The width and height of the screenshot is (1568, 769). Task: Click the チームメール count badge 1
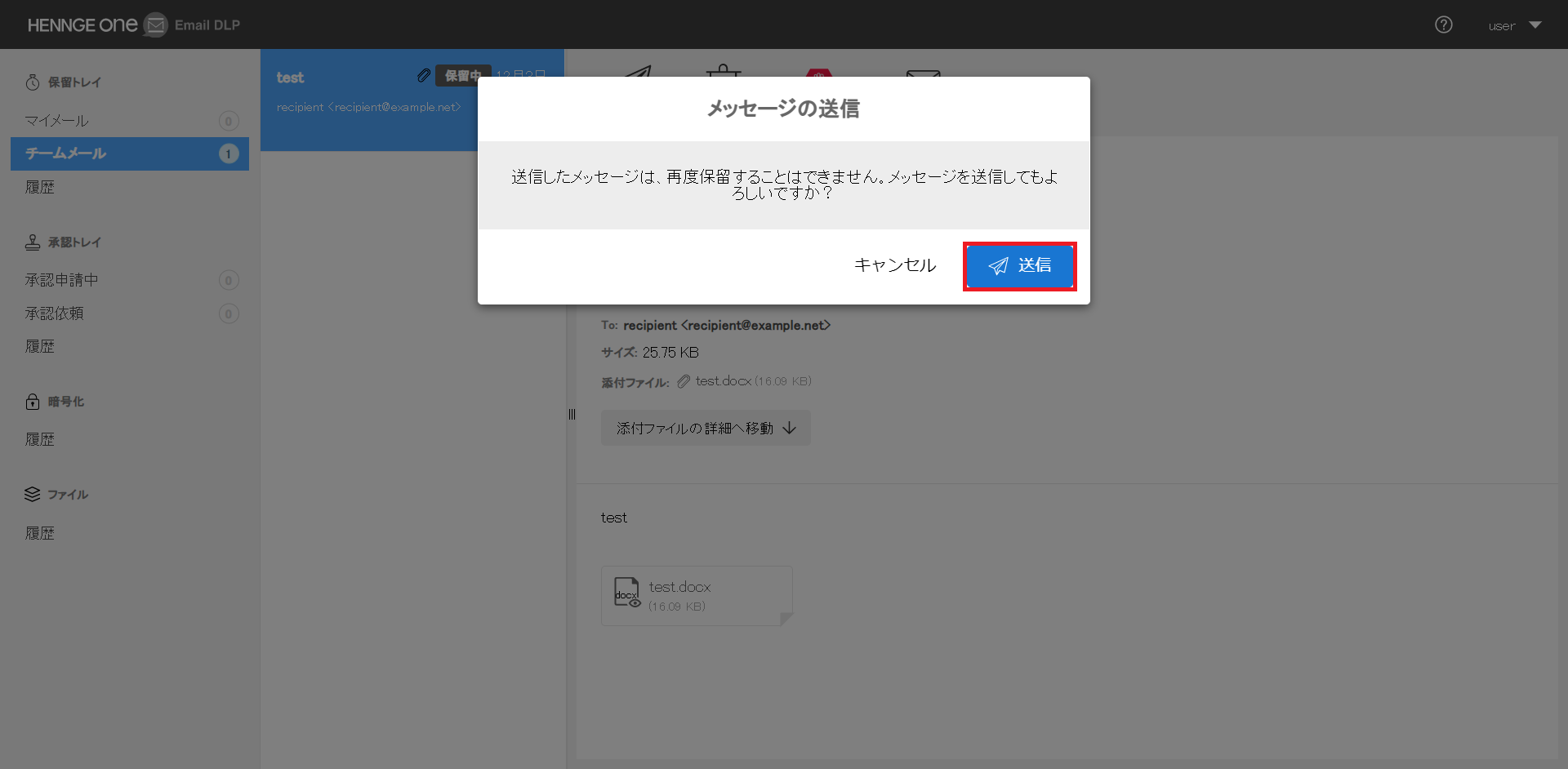point(229,153)
